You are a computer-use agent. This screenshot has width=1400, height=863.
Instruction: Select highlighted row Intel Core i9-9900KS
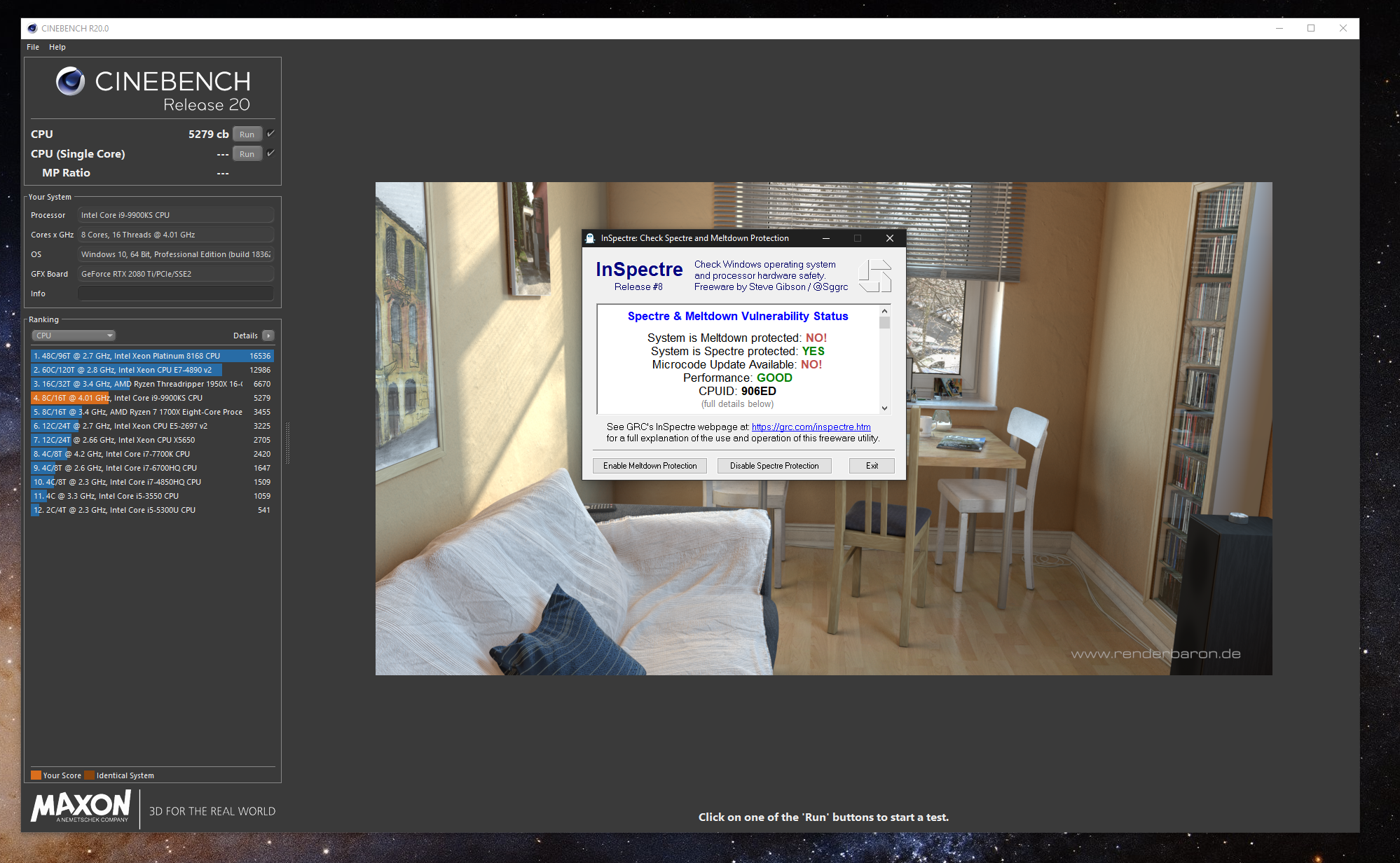[x=152, y=398]
